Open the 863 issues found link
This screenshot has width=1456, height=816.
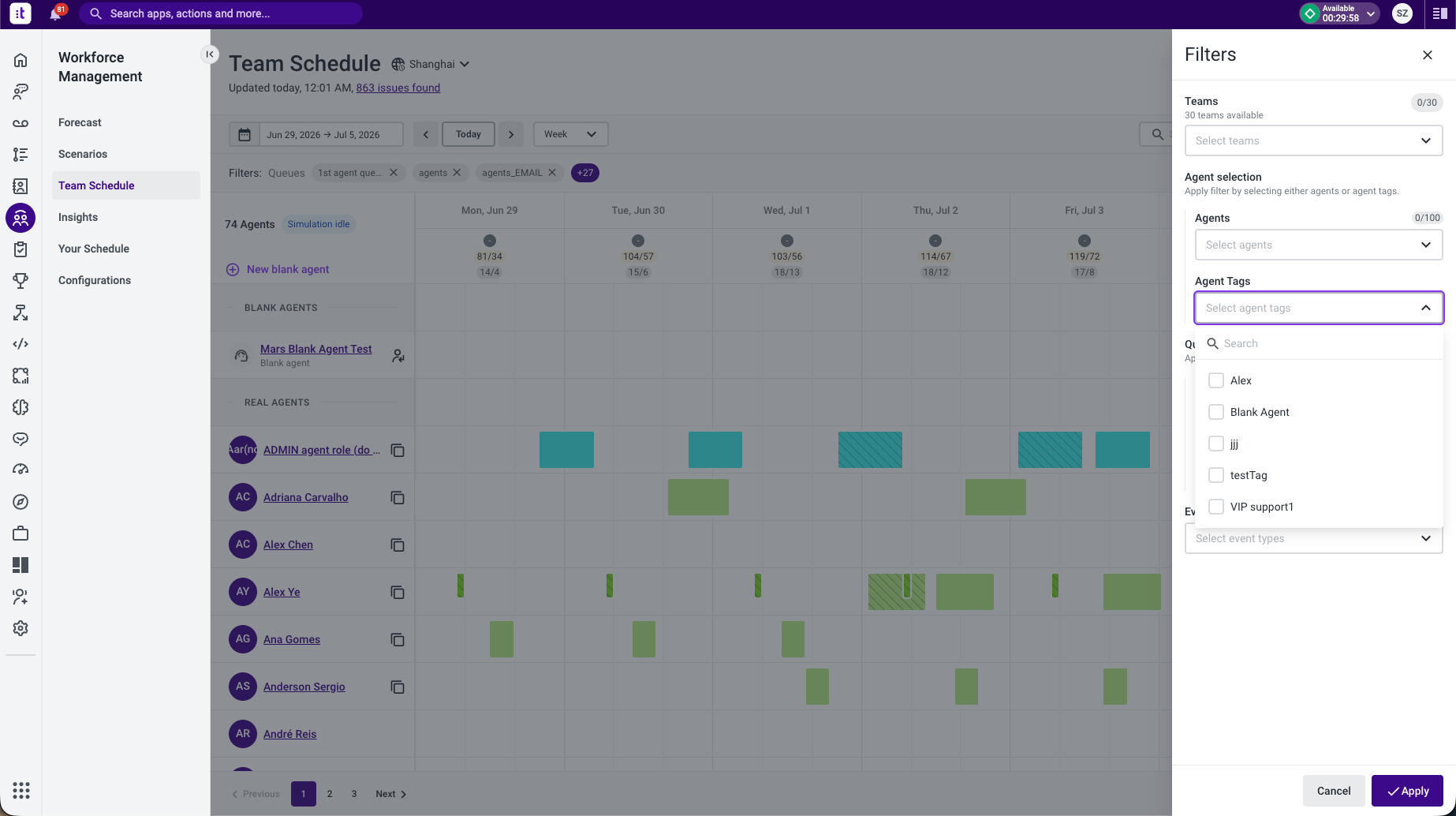[398, 88]
